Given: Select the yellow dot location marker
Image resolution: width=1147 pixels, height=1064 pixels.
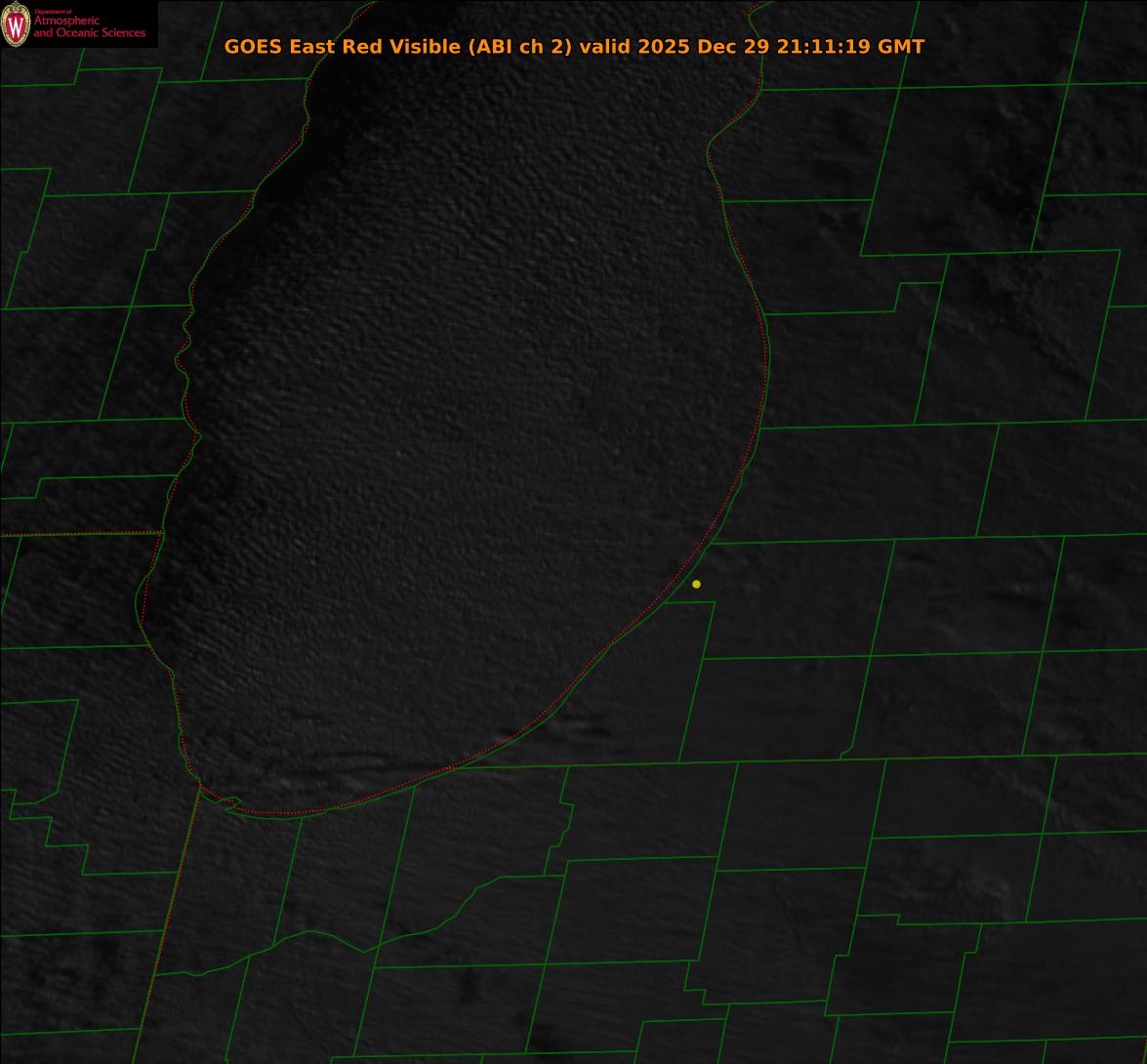Looking at the screenshot, I should [696, 584].
